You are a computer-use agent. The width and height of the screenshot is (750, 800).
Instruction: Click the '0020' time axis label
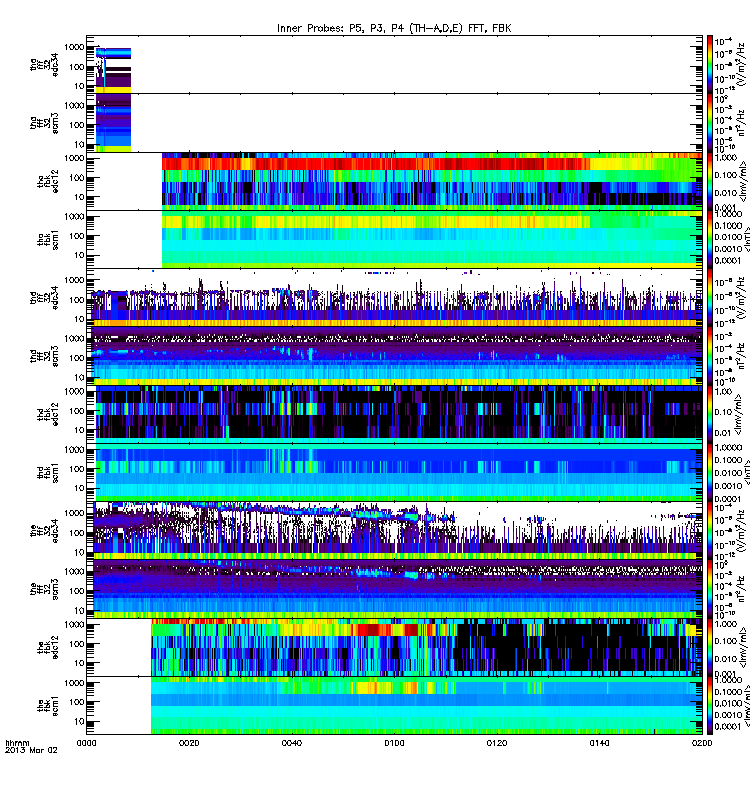[x=189, y=743]
